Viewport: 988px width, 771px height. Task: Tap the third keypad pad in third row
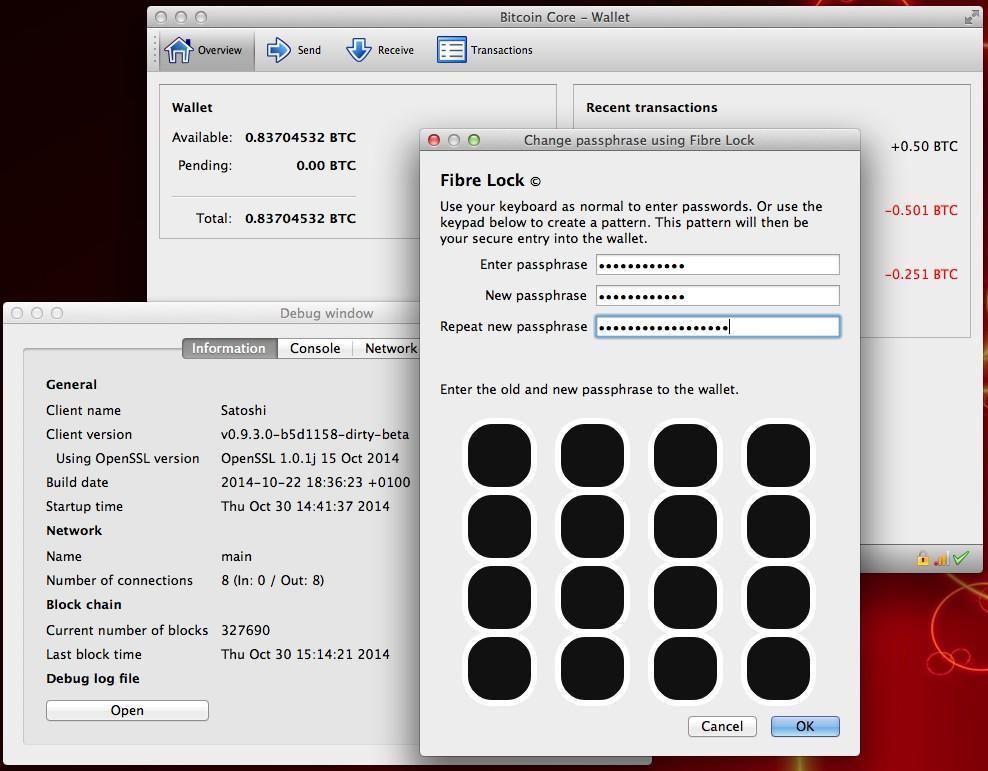pyautogui.click(x=686, y=597)
